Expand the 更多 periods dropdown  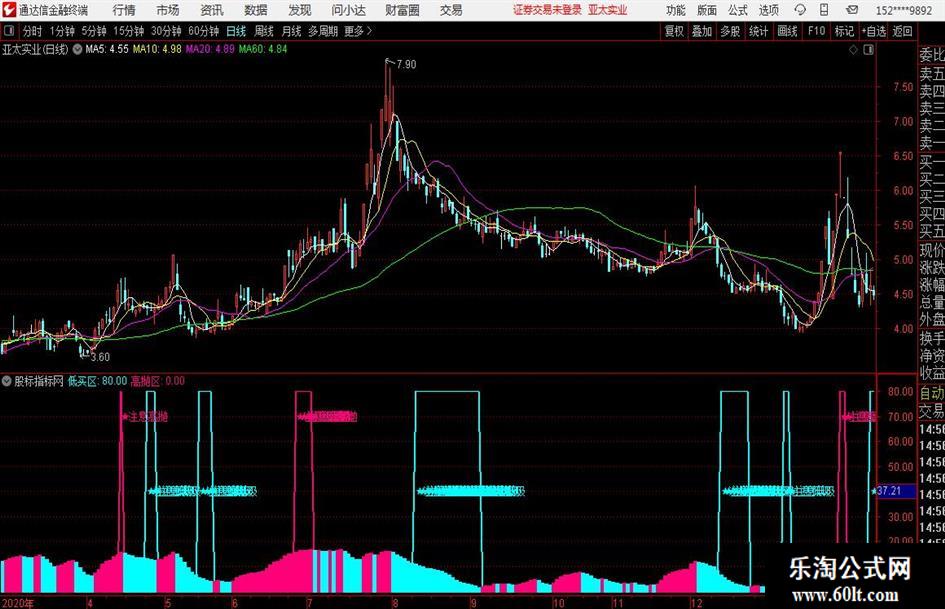358,31
